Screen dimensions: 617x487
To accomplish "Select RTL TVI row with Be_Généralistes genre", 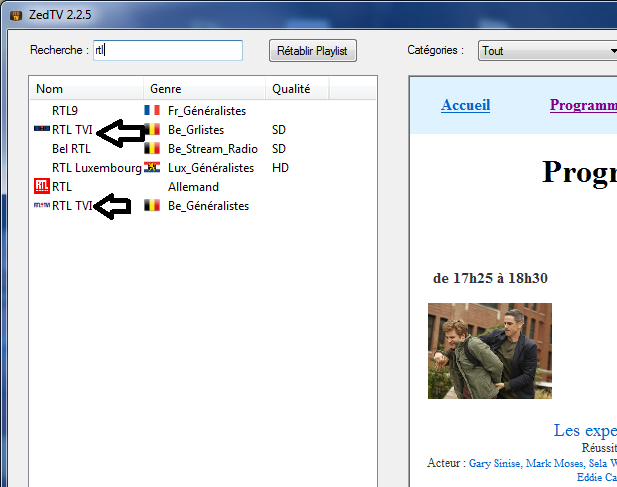I will (x=203, y=206).
